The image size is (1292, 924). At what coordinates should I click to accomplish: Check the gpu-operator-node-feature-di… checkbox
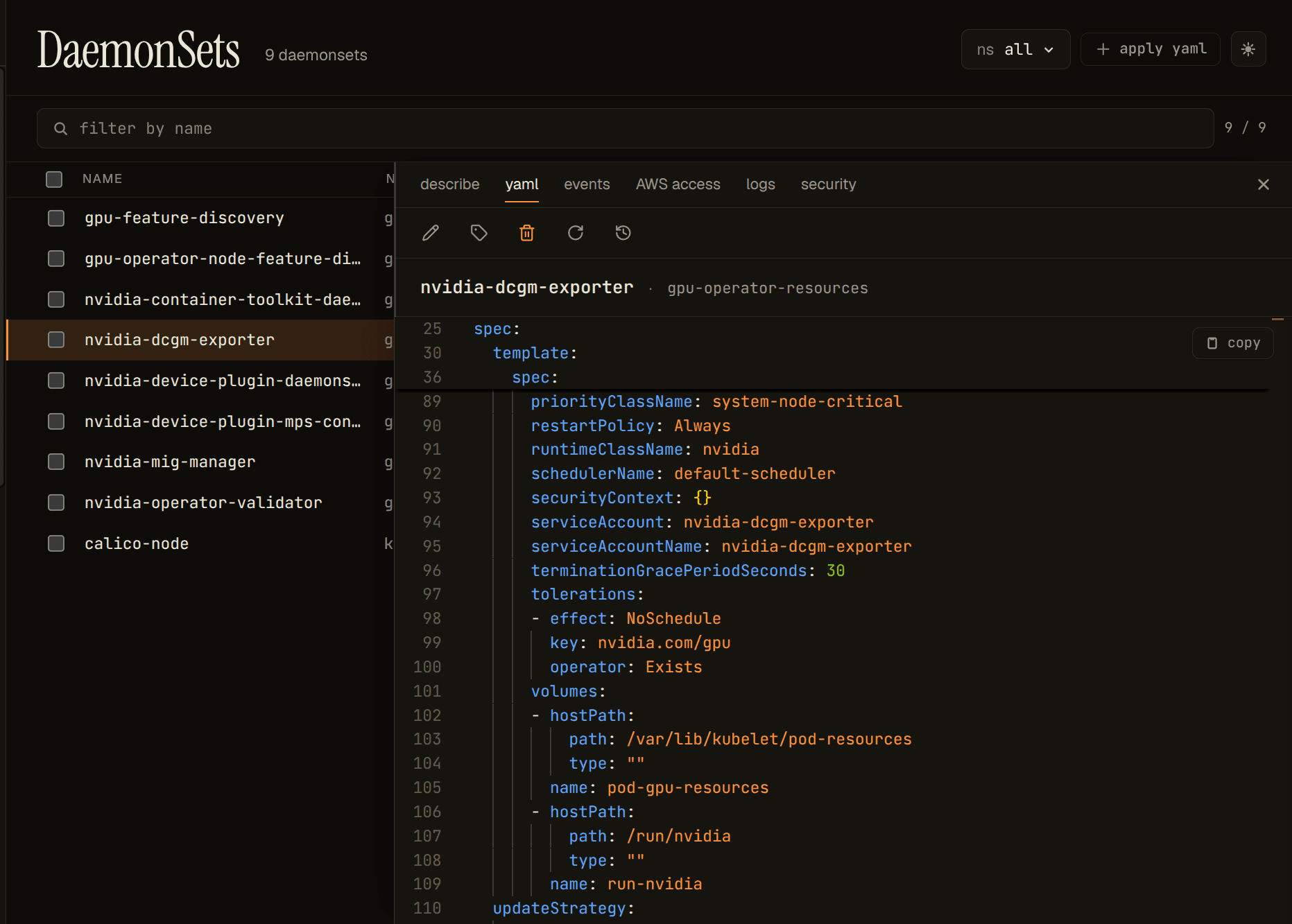tap(56, 259)
